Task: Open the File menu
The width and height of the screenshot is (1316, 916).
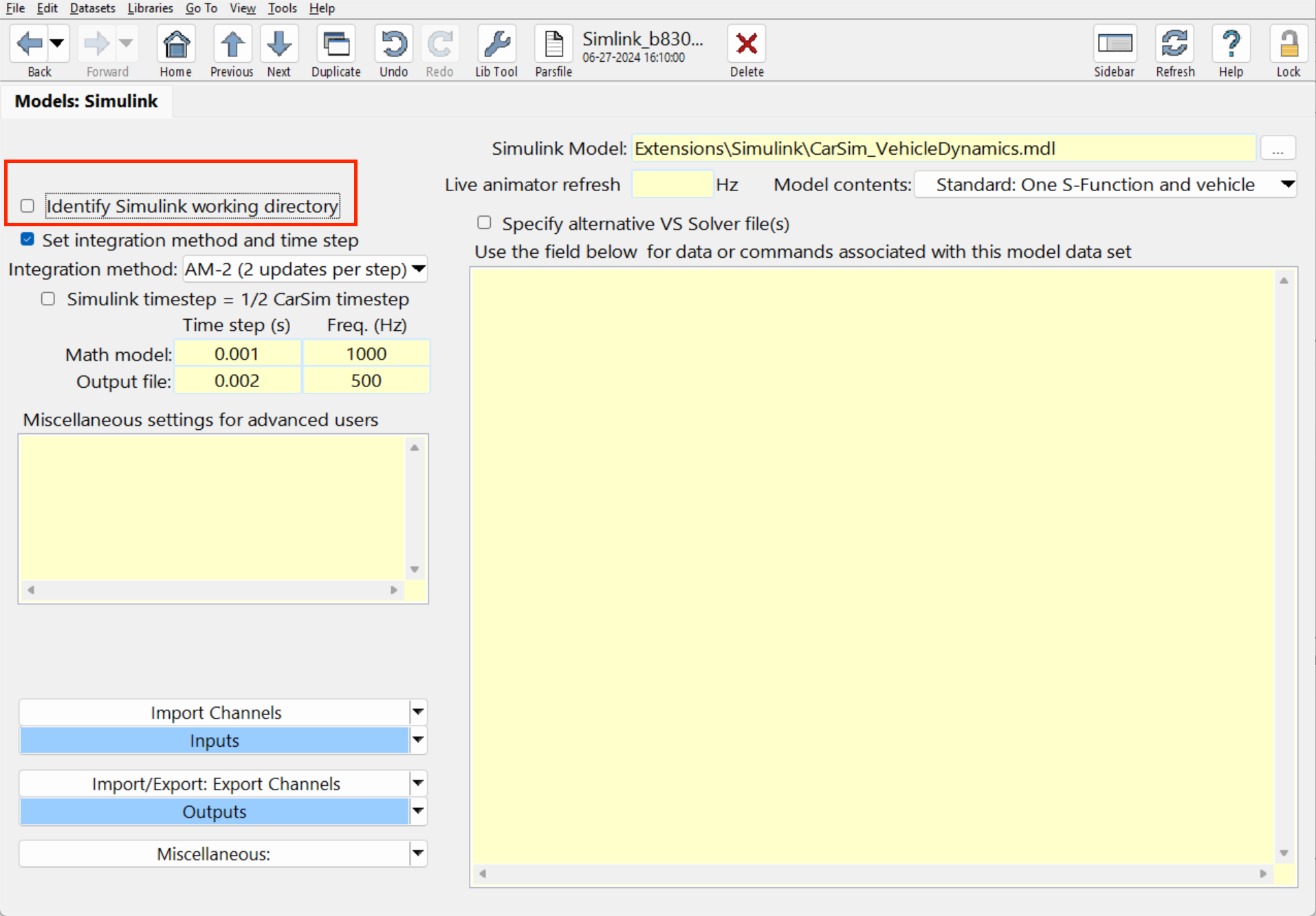Action: click(x=15, y=8)
